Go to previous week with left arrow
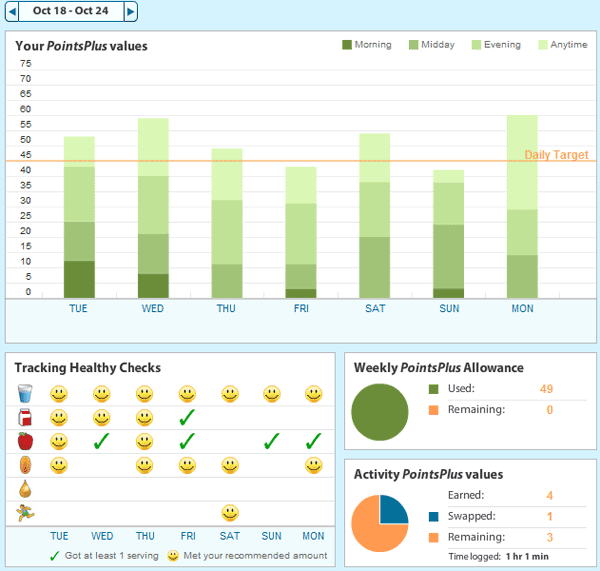 point(12,11)
